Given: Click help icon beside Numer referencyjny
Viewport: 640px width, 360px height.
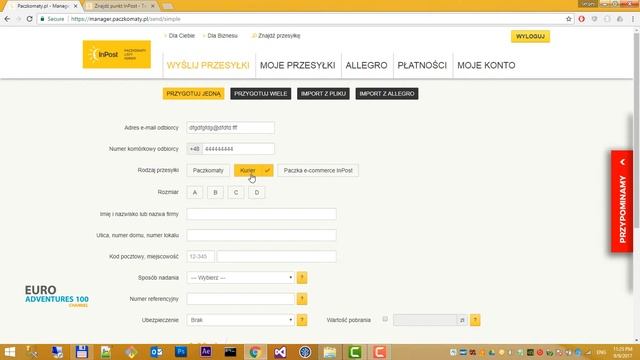Looking at the screenshot, I should pyautogui.click(x=302, y=299).
